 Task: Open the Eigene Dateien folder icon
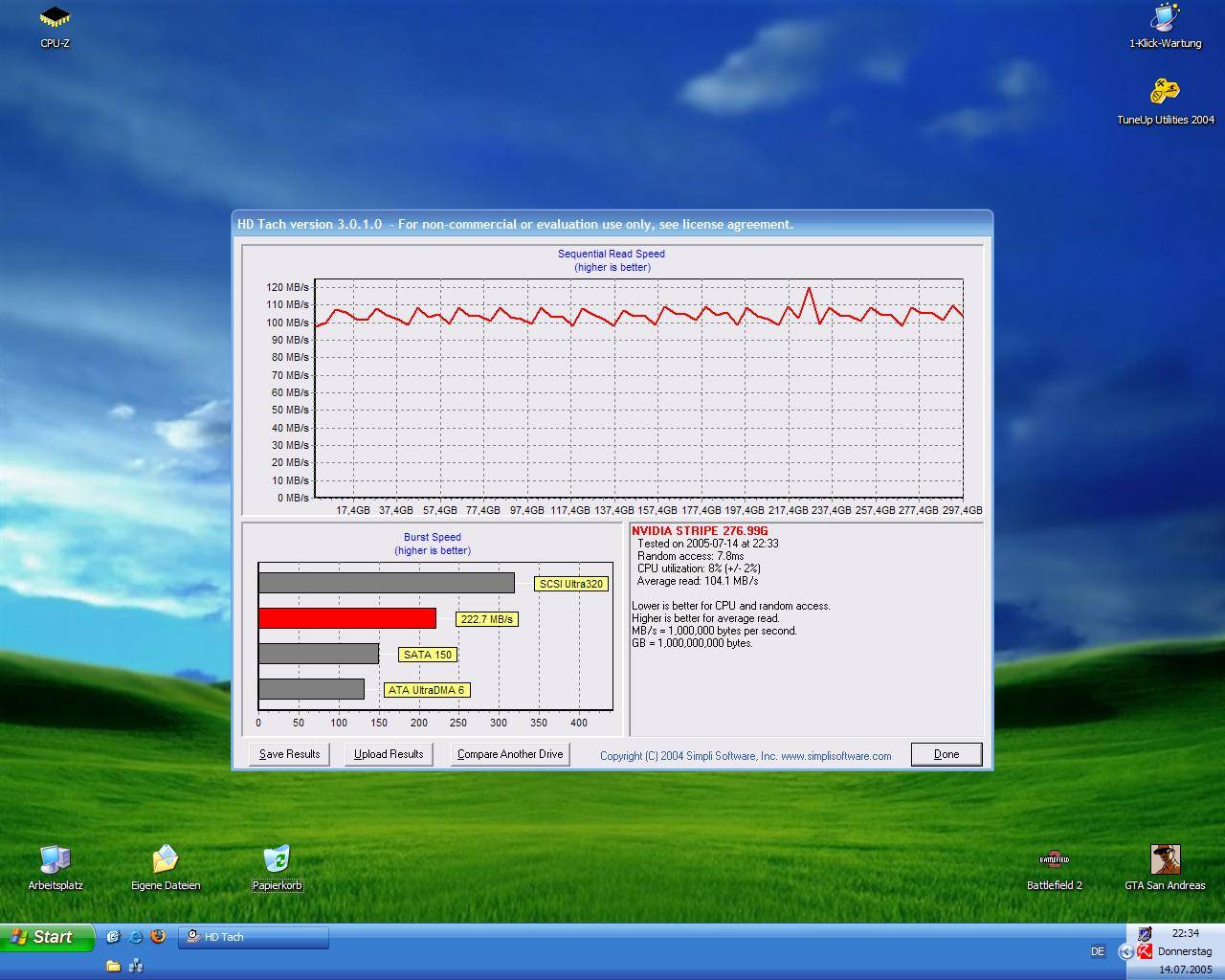(166, 867)
